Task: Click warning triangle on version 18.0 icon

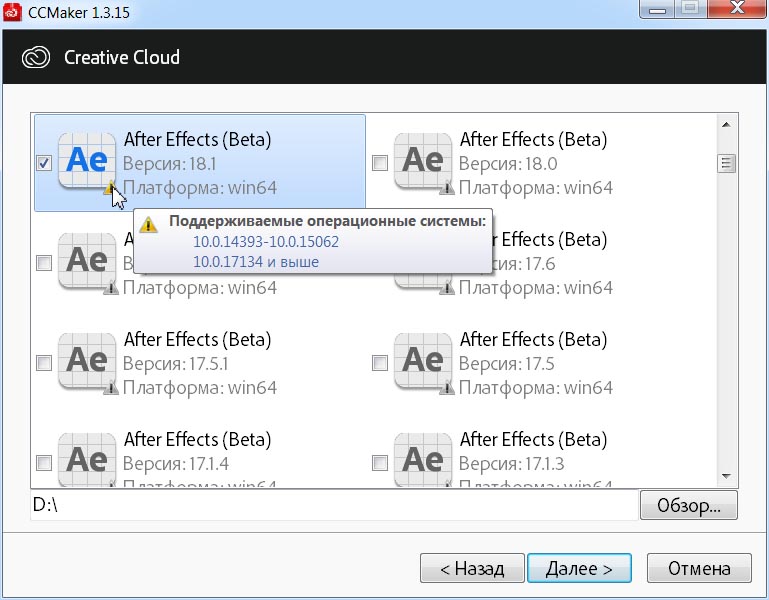Action: [x=446, y=188]
